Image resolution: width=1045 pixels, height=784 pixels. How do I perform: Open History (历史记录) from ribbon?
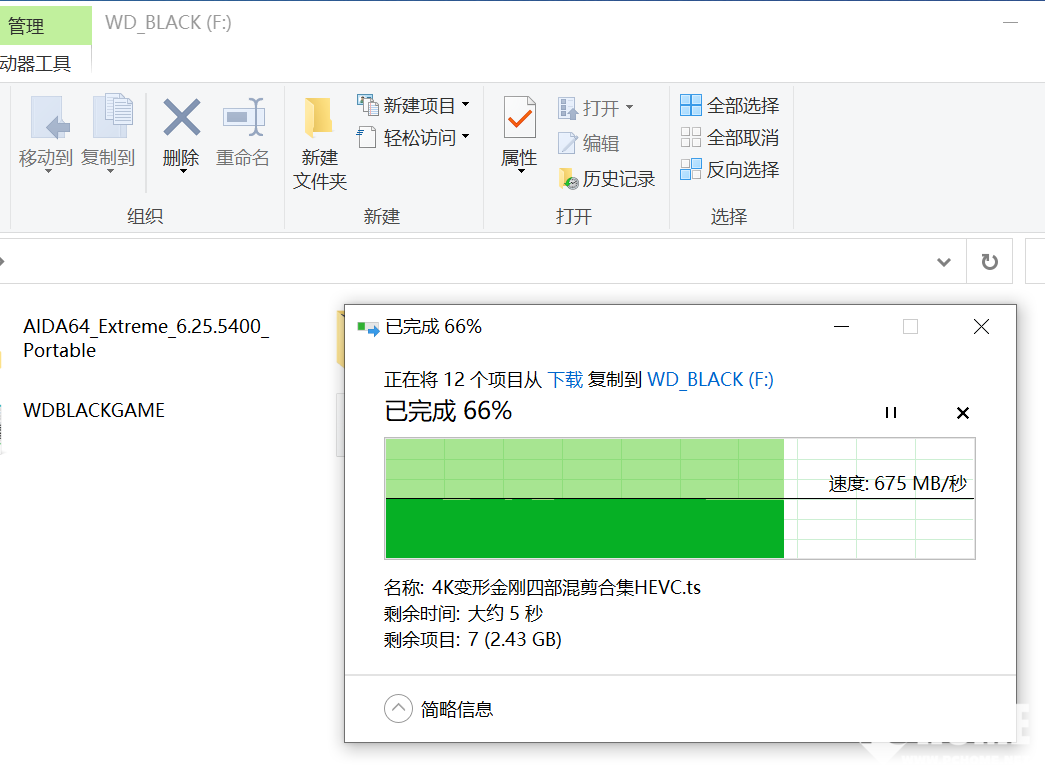(x=606, y=178)
